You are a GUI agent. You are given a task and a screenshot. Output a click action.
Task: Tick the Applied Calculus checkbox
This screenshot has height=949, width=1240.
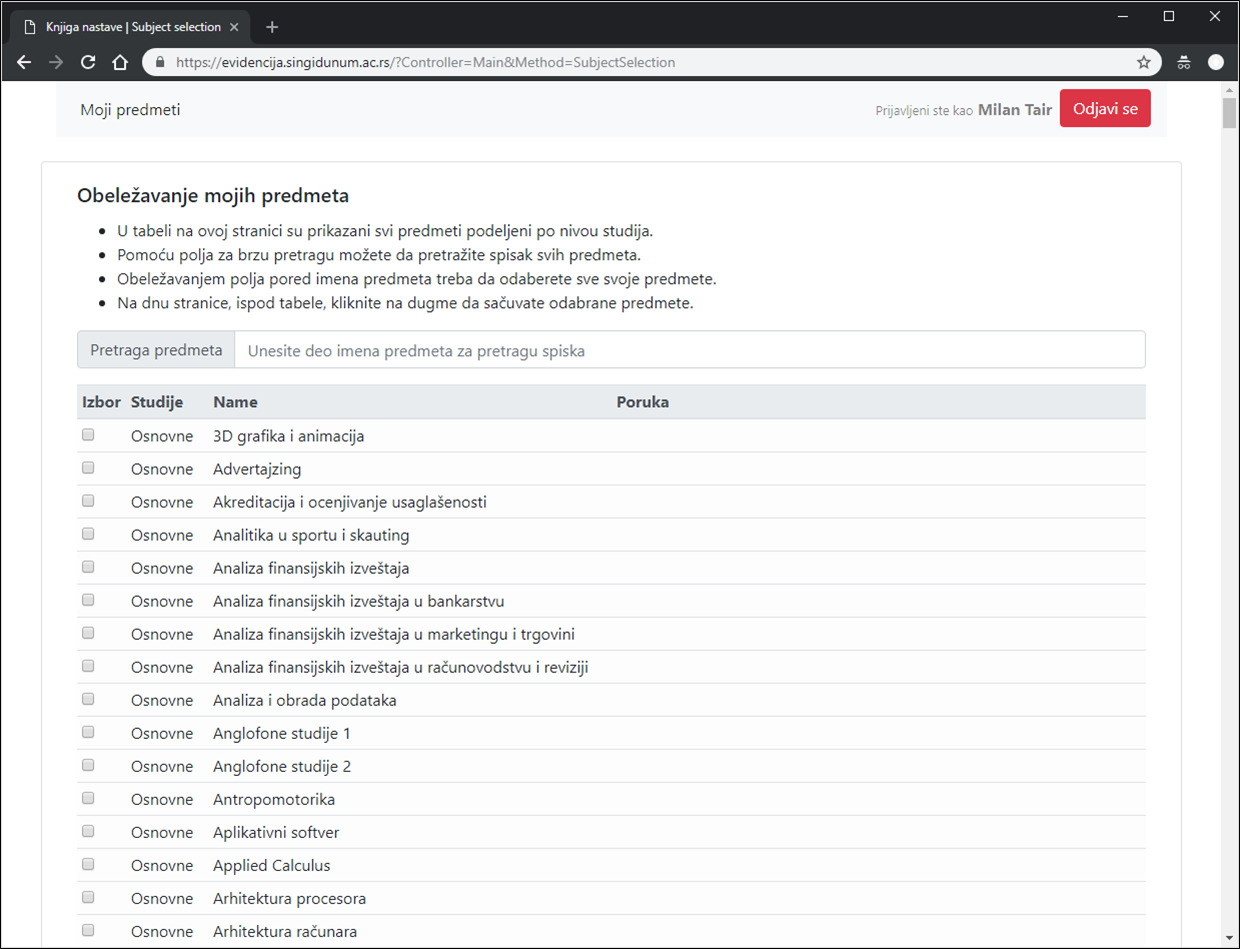[88, 864]
